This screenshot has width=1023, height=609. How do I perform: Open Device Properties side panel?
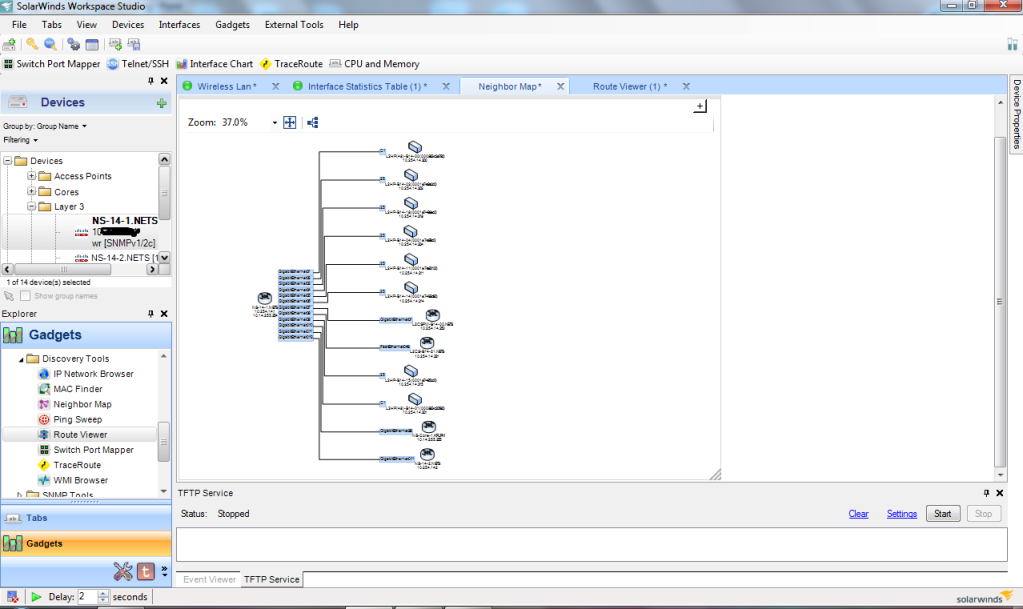pos(1016,114)
